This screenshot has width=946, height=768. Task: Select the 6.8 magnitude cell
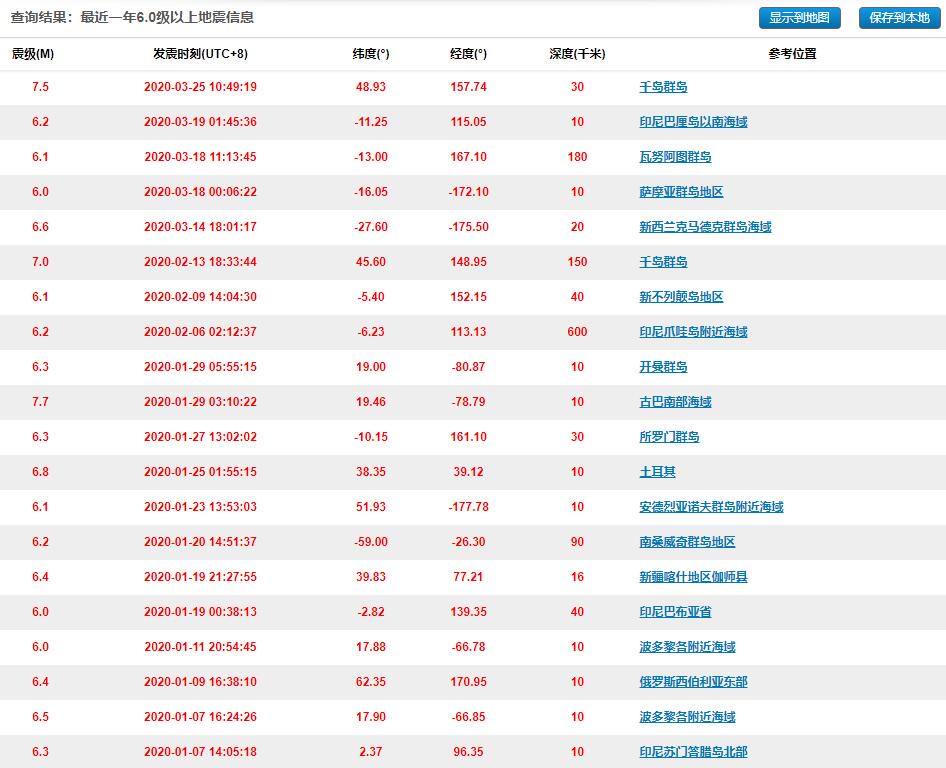click(x=40, y=472)
